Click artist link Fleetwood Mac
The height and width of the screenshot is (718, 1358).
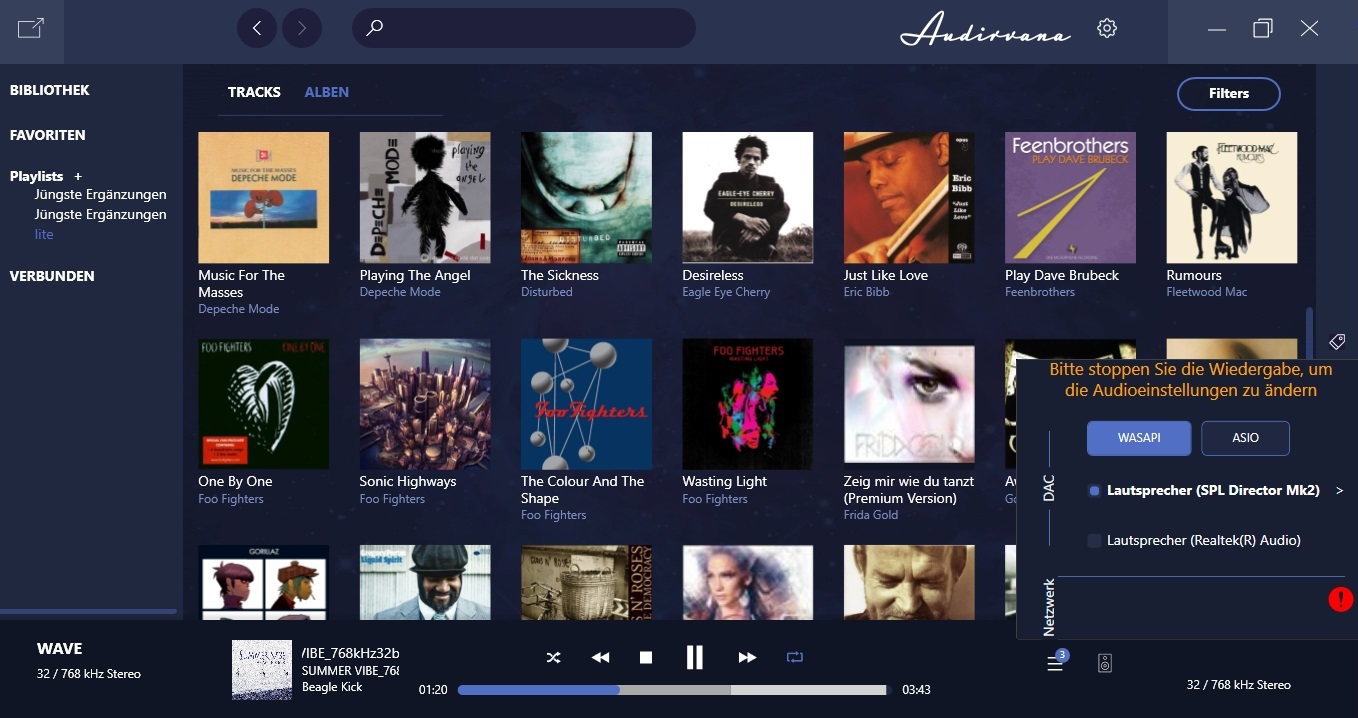(1207, 292)
